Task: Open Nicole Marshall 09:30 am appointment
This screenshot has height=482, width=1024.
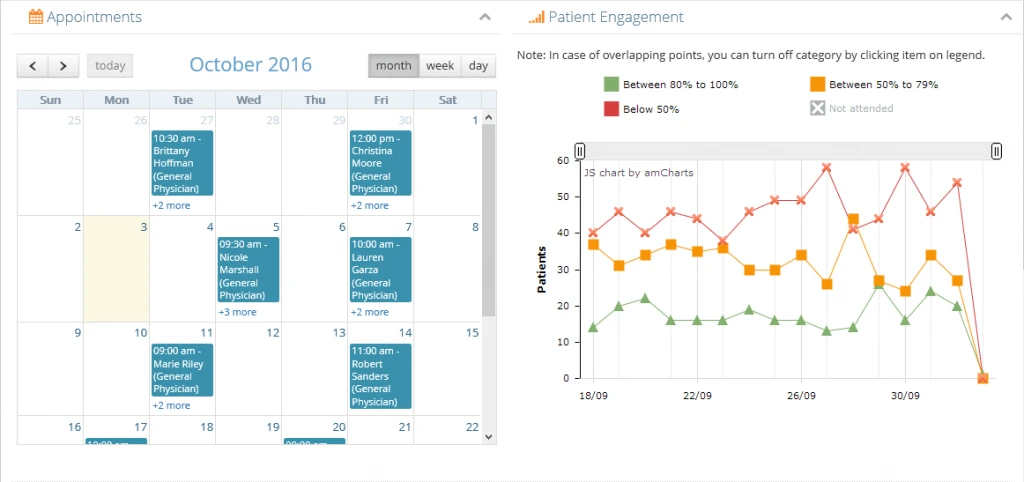Action: [x=248, y=270]
